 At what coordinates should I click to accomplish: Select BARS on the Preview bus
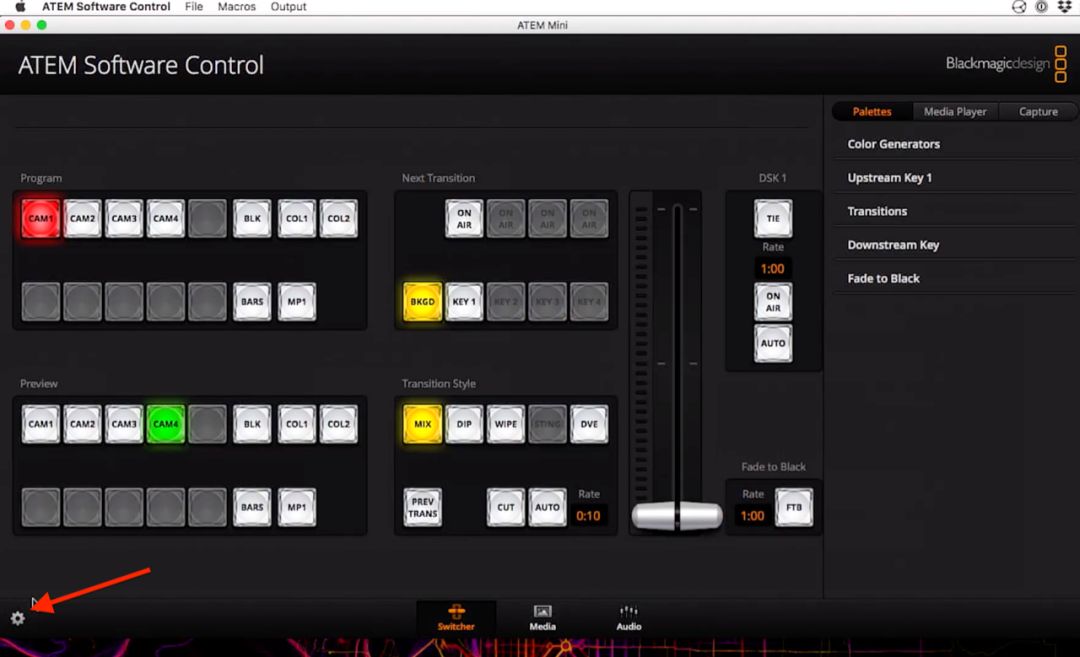coord(252,508)
